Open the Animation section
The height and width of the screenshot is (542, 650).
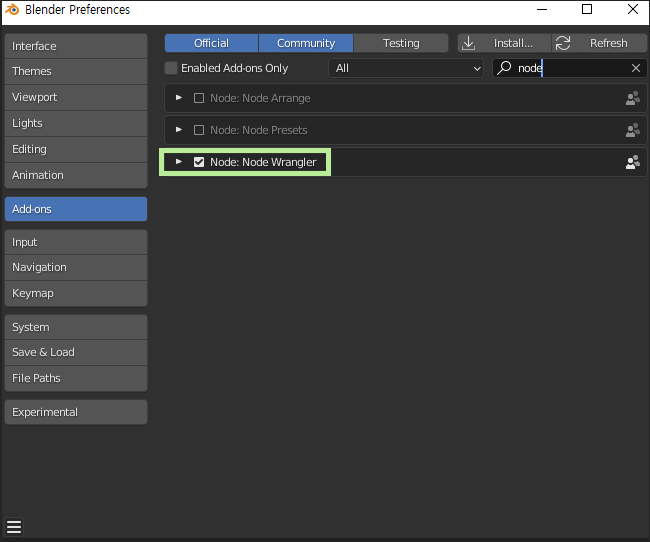pos(76,175)
